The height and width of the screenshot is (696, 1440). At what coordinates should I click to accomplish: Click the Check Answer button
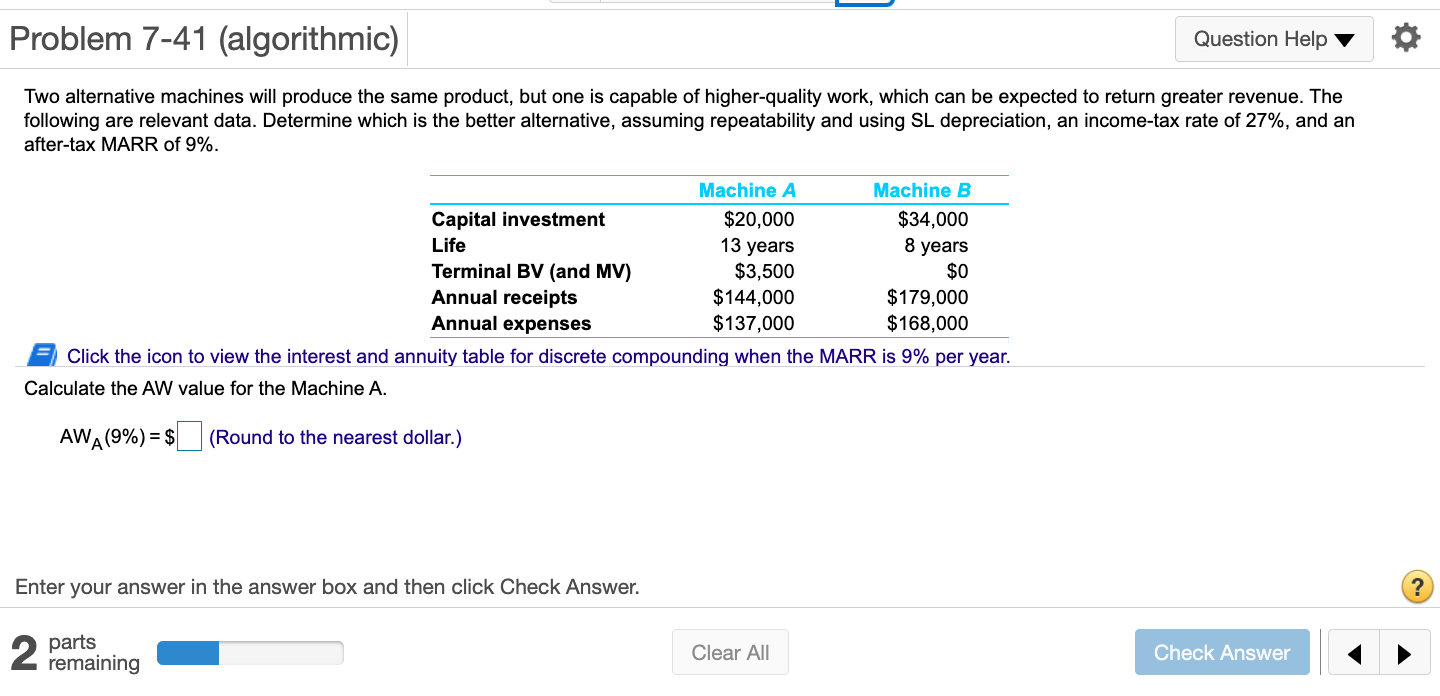click(x=1221, y=653)
